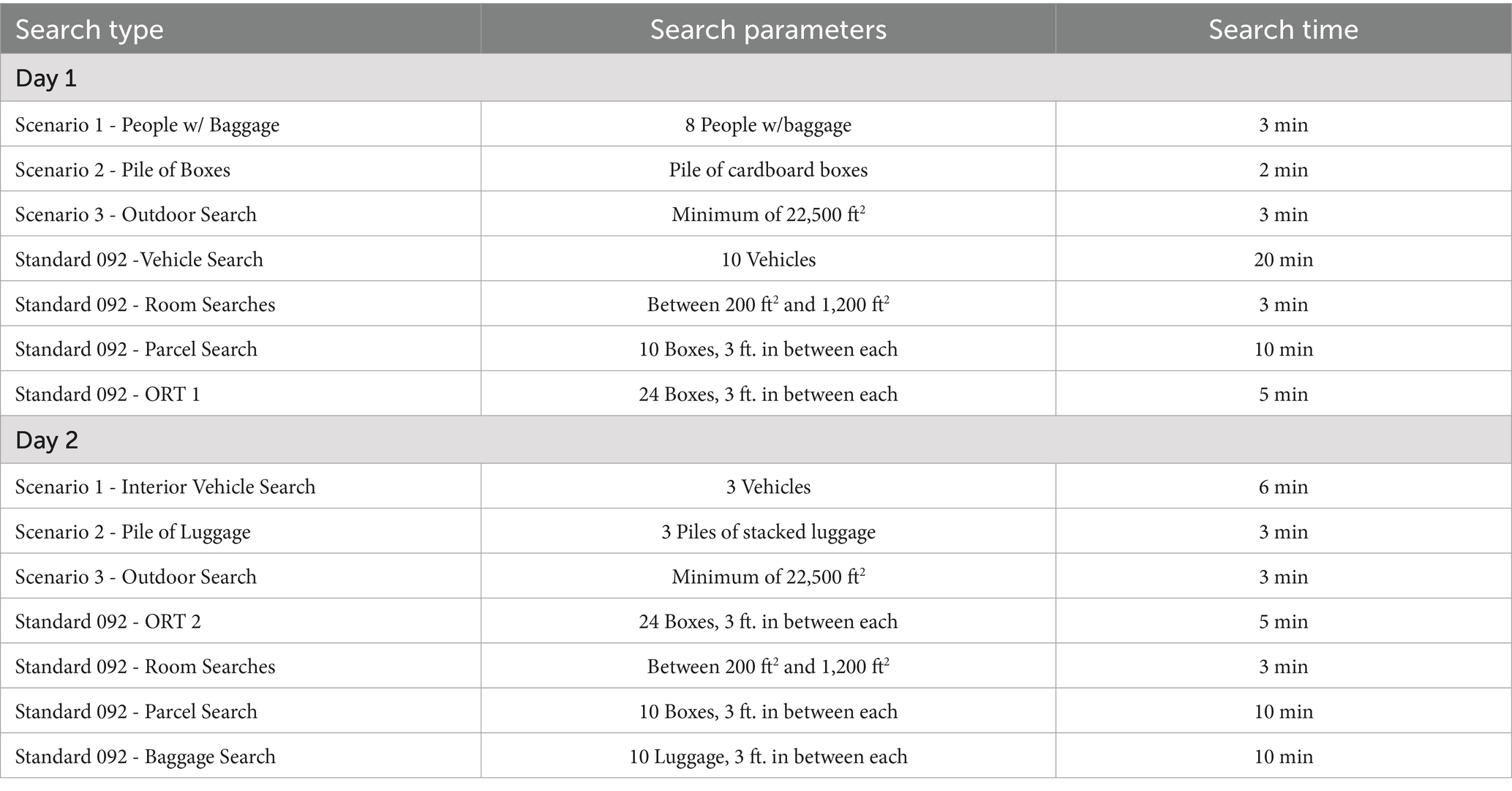Select the Pile of cardboard boxes cell
Screen dimensions: 1512x791
pyautogui.click(x=768, y=170)
